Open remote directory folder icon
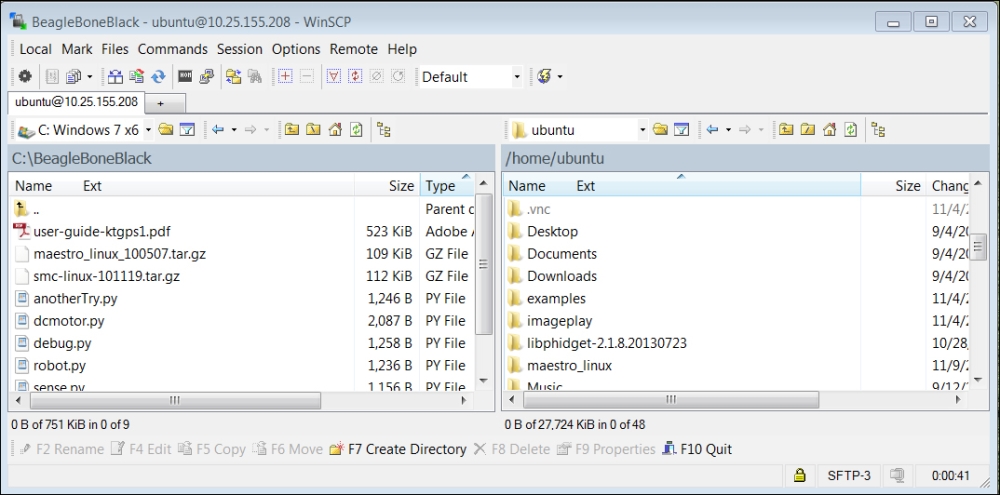The height and width of the screenshot is (495, 1000). (x=660, y=130)
